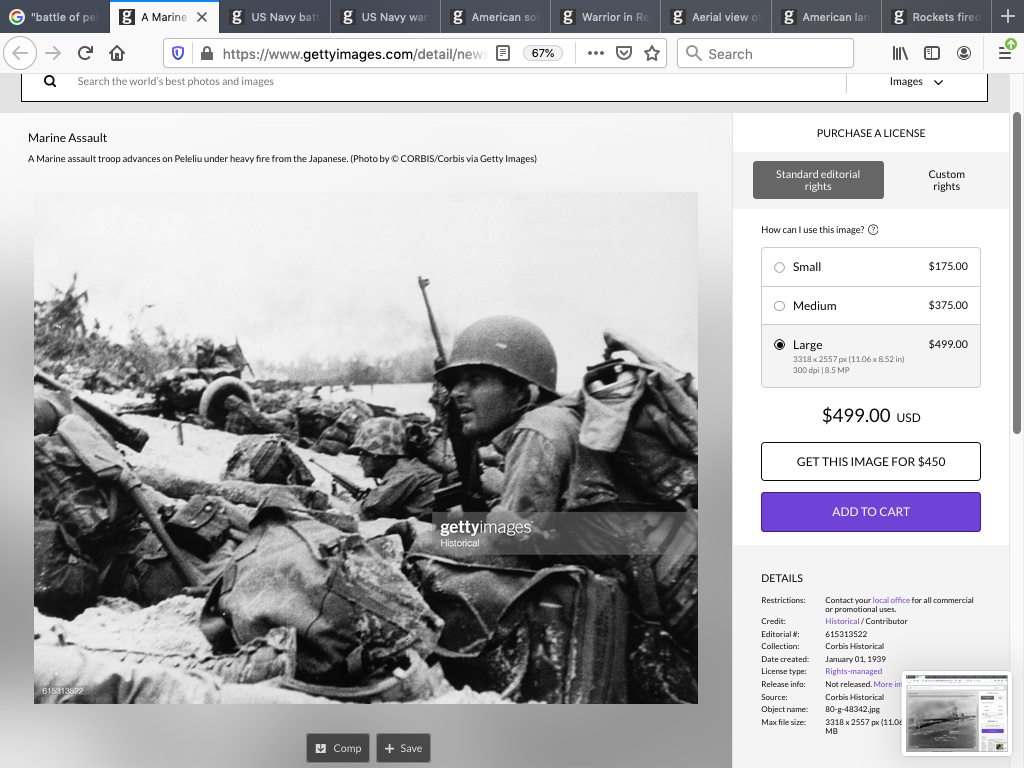Open page actions three-dot menu
The height and width of the screenshot is (768, 1024).
[595, 54]
